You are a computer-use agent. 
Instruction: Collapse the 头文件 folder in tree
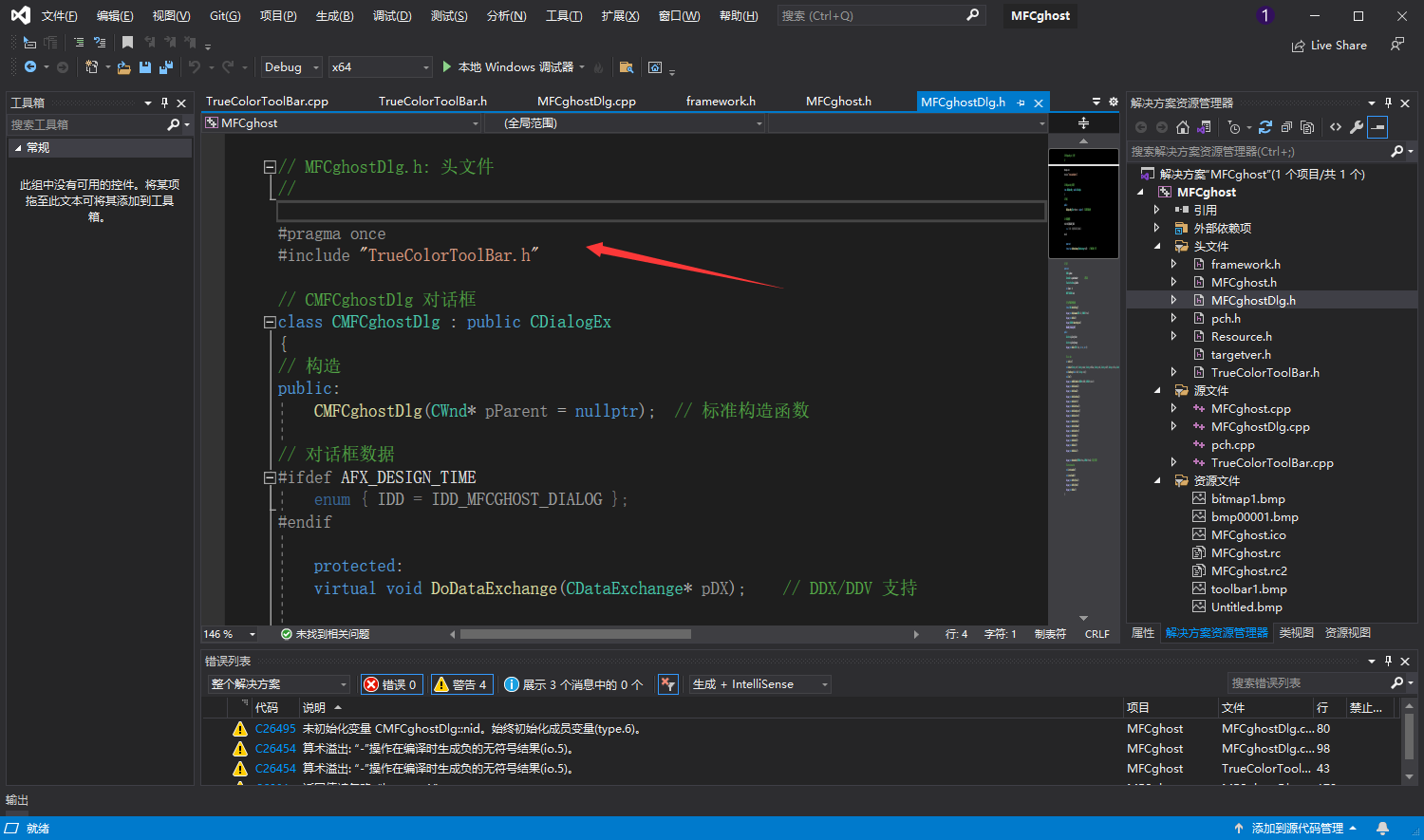1157,247
